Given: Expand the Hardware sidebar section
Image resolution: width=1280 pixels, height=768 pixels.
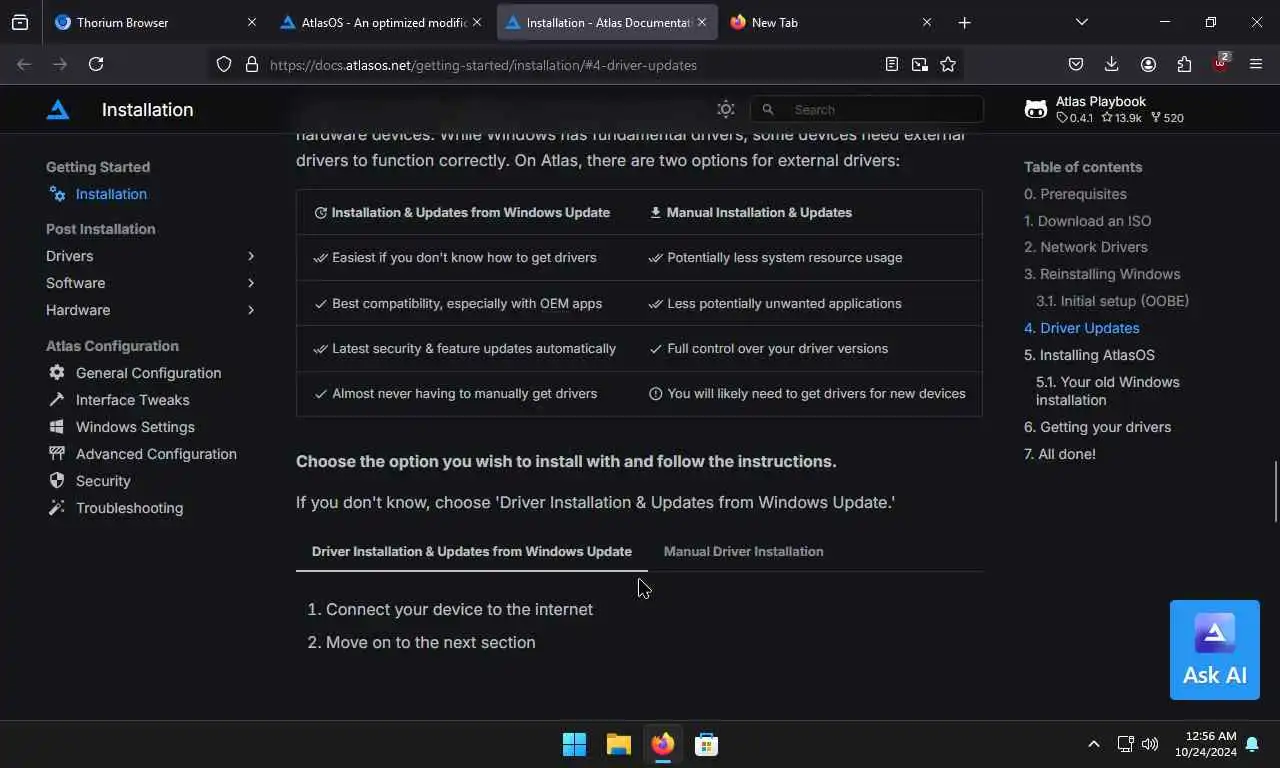Looking at the screenshot, I should coord(150,310).
